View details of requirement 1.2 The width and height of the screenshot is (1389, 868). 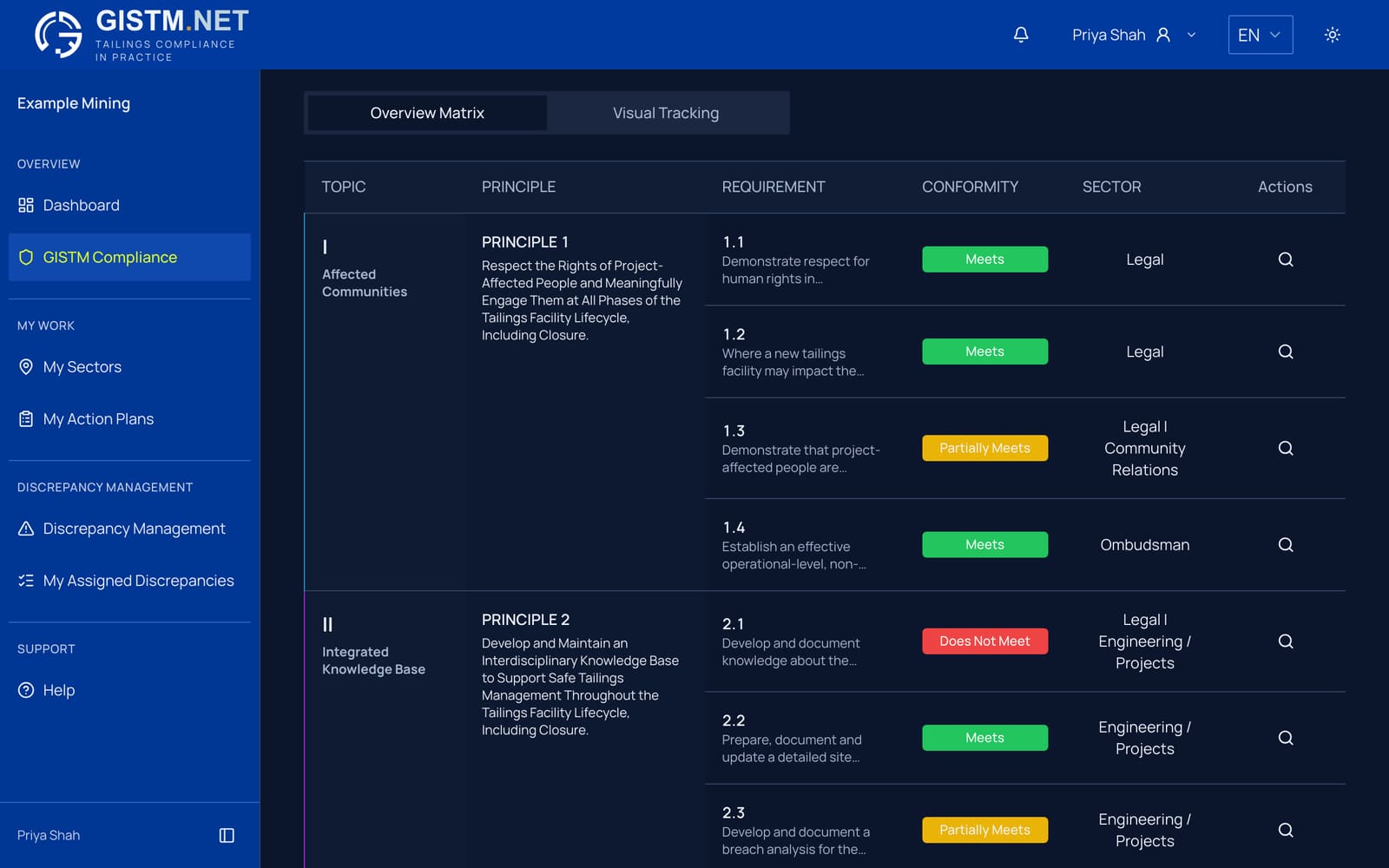pyautogui.click(x=1286, y=352)
